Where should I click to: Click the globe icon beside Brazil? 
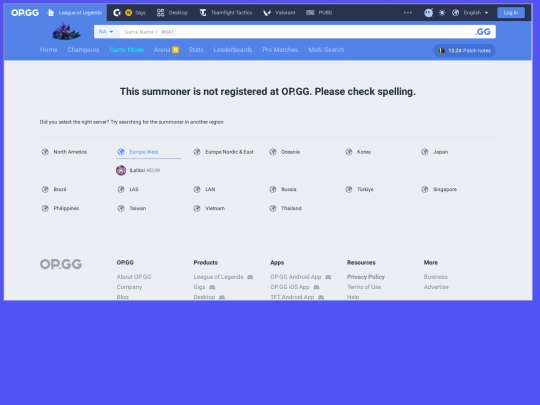point(45,189)
